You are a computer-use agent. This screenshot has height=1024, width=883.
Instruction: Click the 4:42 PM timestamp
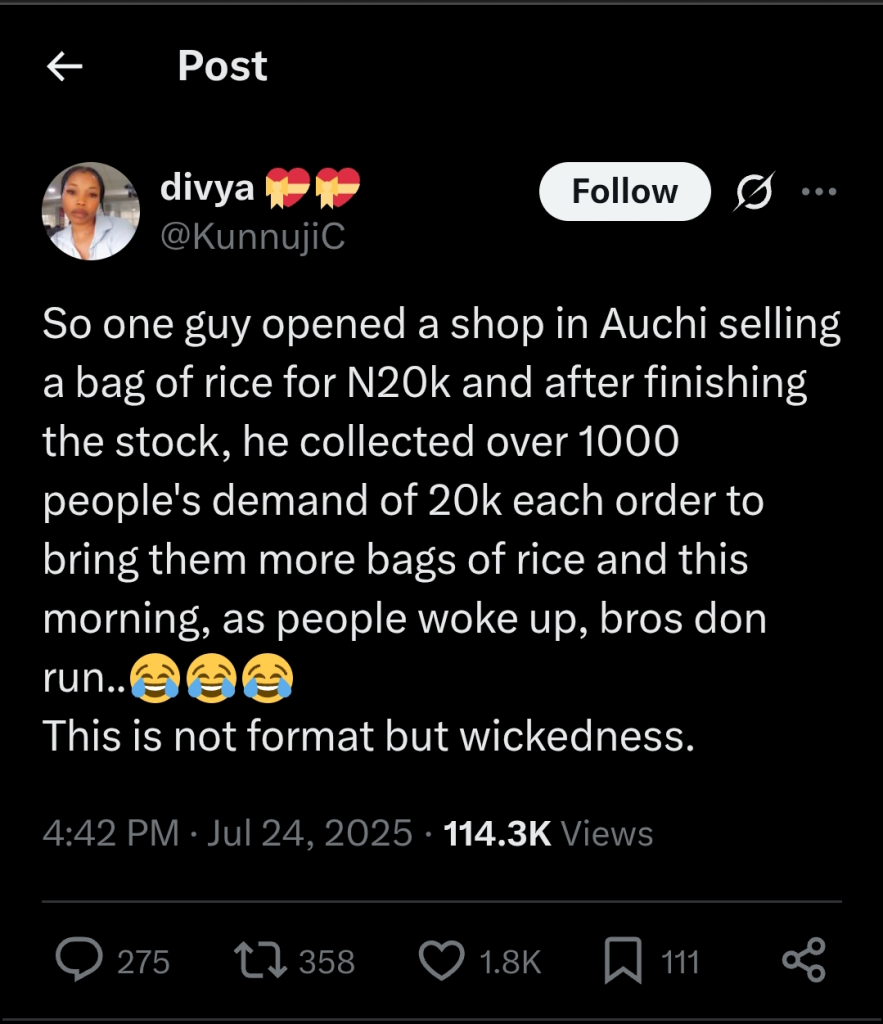[x=111, y=833]
